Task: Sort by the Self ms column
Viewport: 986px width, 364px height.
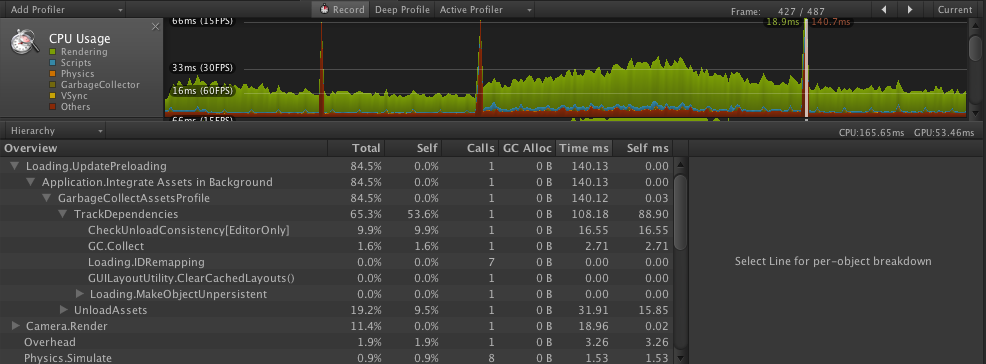Action: pos(642,148)
